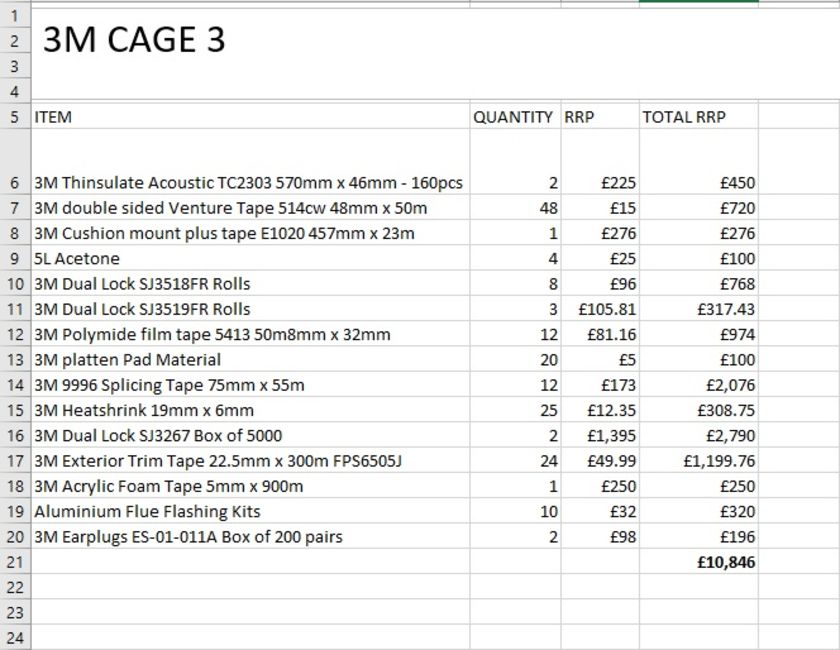Click the 3M Earplugs ES-01-011A item cell
The height and width of the screenshot is (650, 840).
point(188,537)
